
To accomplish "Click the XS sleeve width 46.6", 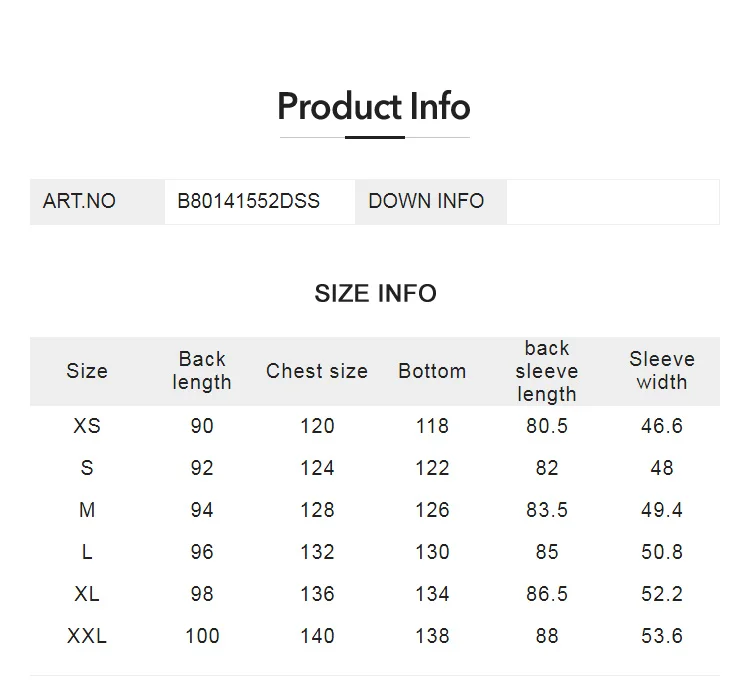I will pyautogui.click(x=662, y=426).
